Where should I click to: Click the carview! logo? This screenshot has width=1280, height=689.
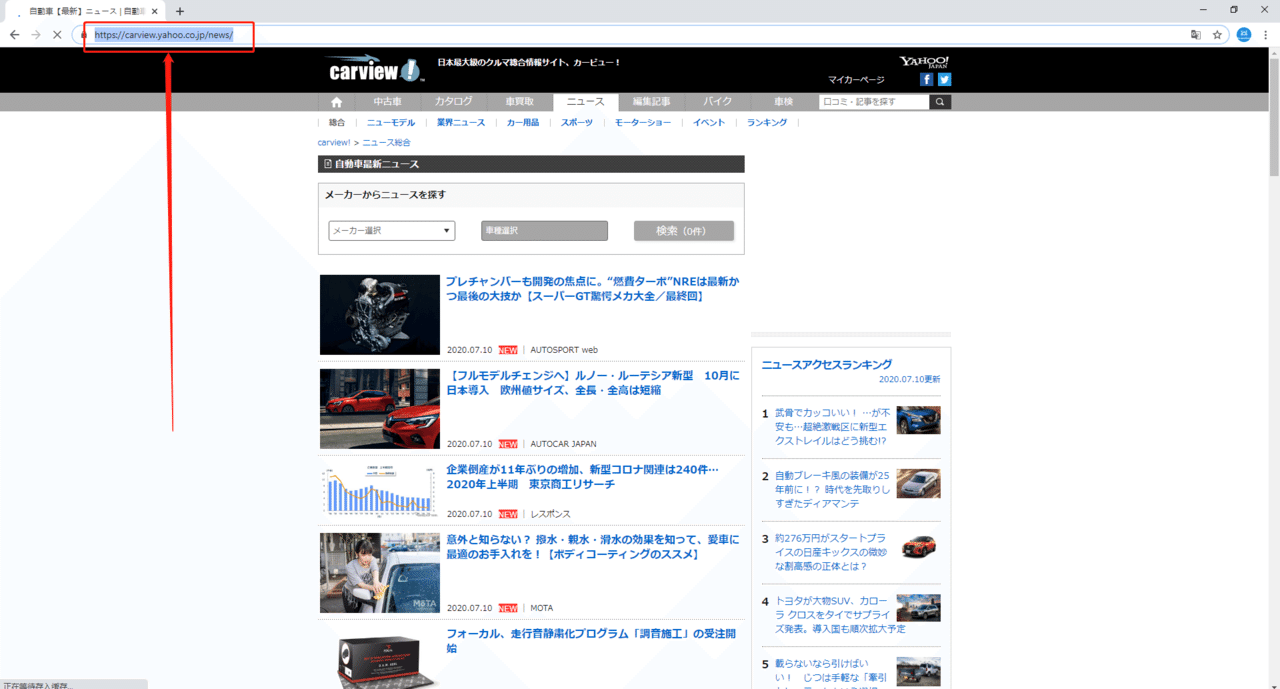[375, 70]
